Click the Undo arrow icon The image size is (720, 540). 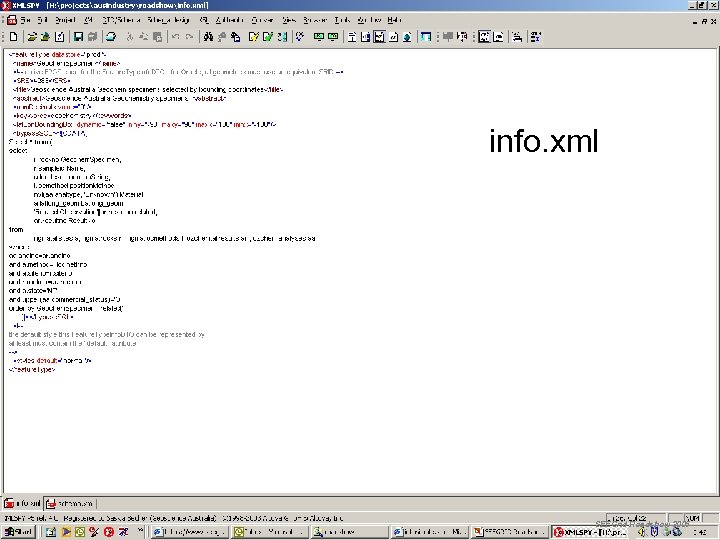tap(175, 37)
